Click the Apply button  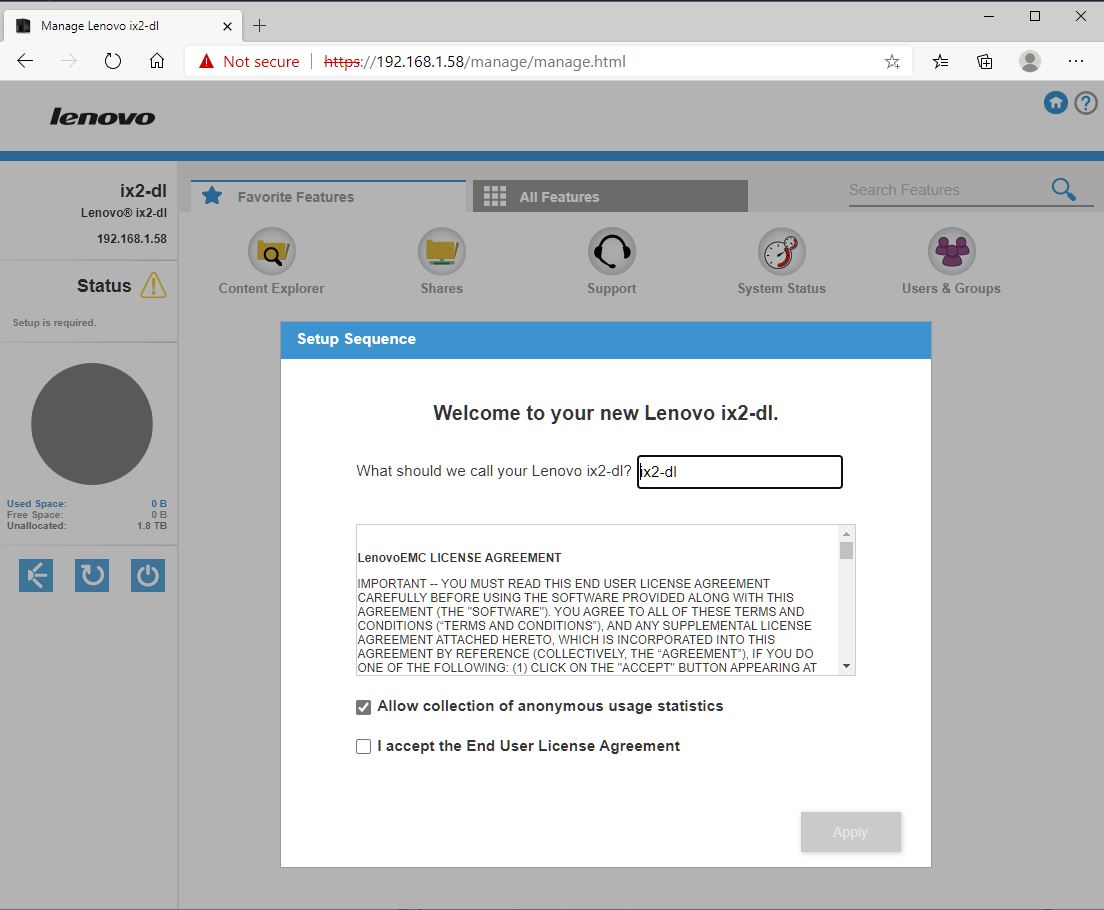850,832
